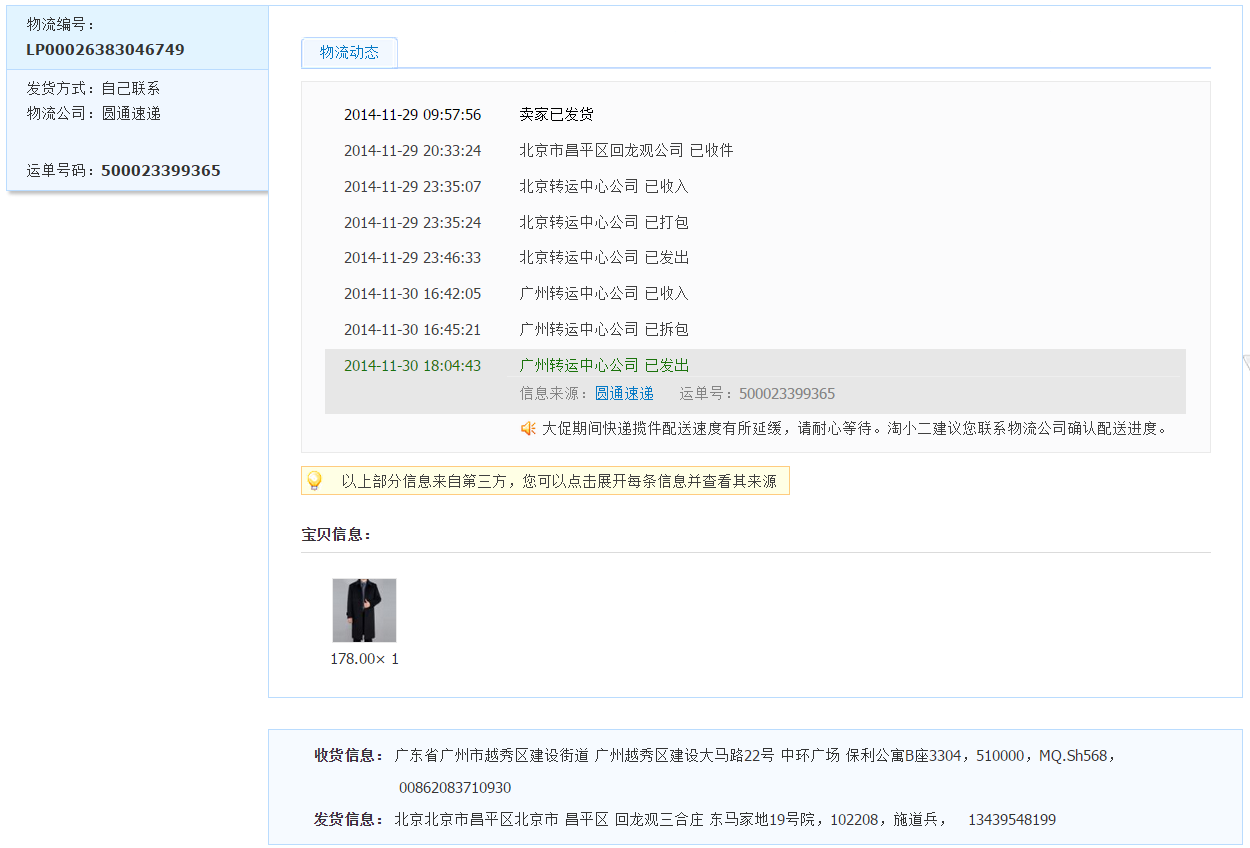
Task: Click the 运单号 inside the highlighted row
Action: 786,394
